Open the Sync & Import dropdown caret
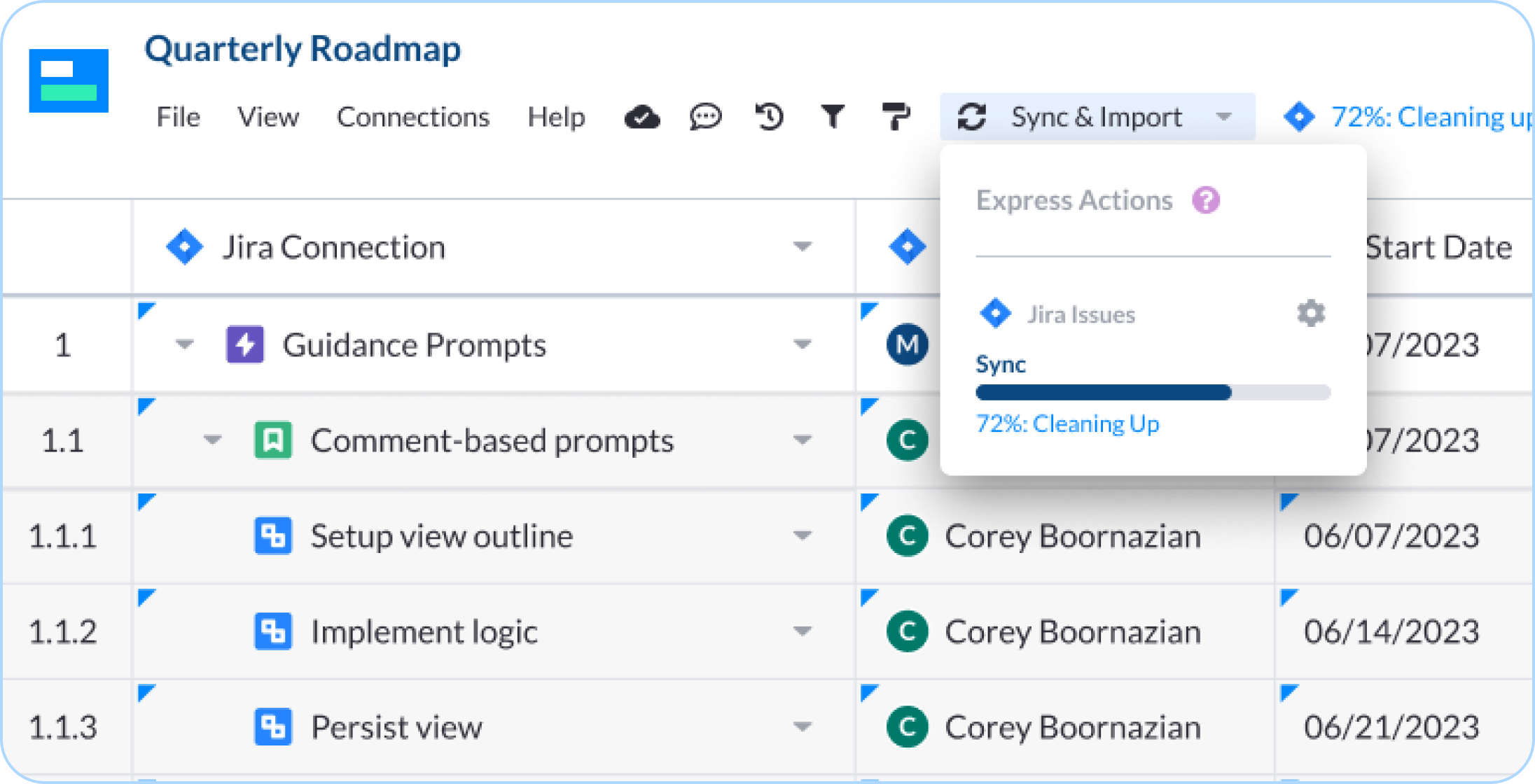 coord(1224,117)
